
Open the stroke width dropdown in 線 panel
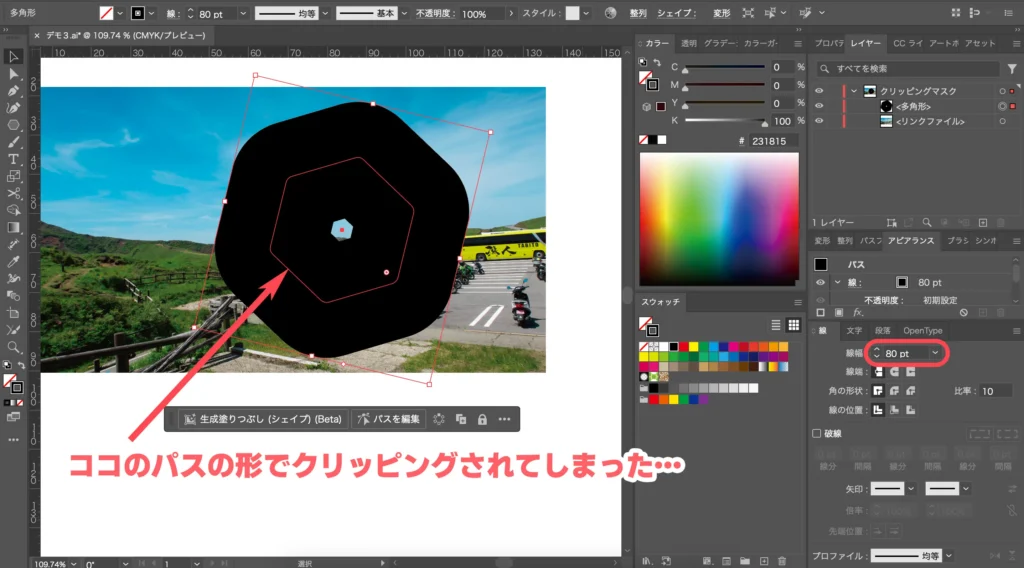(x=935, y=353)
